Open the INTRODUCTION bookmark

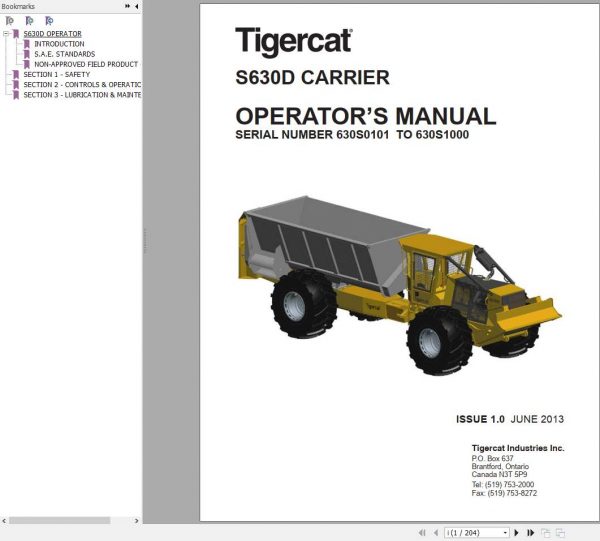59,44
